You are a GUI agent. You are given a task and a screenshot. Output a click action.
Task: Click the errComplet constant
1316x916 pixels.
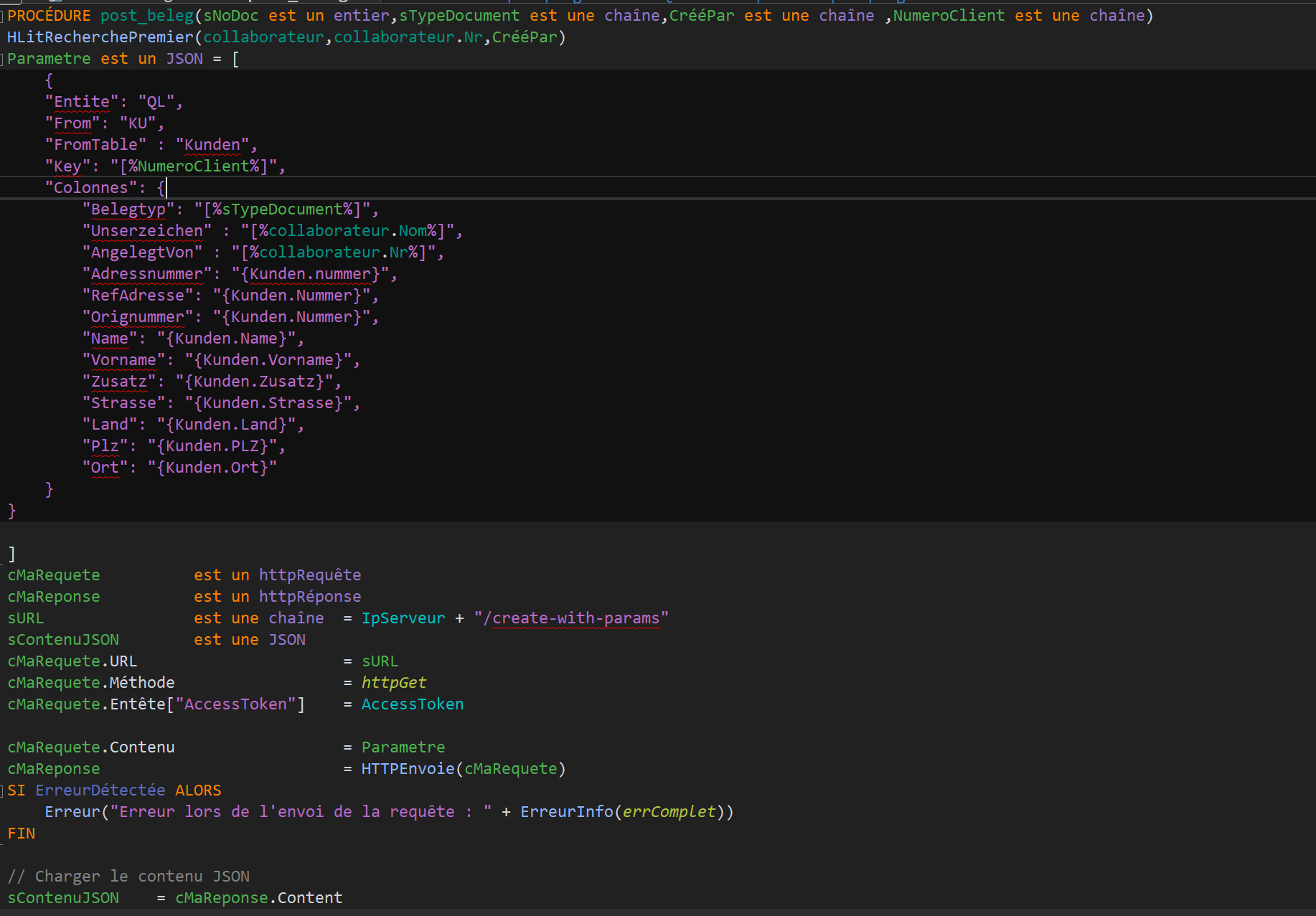pyautogui.click(x=669, y=812)
